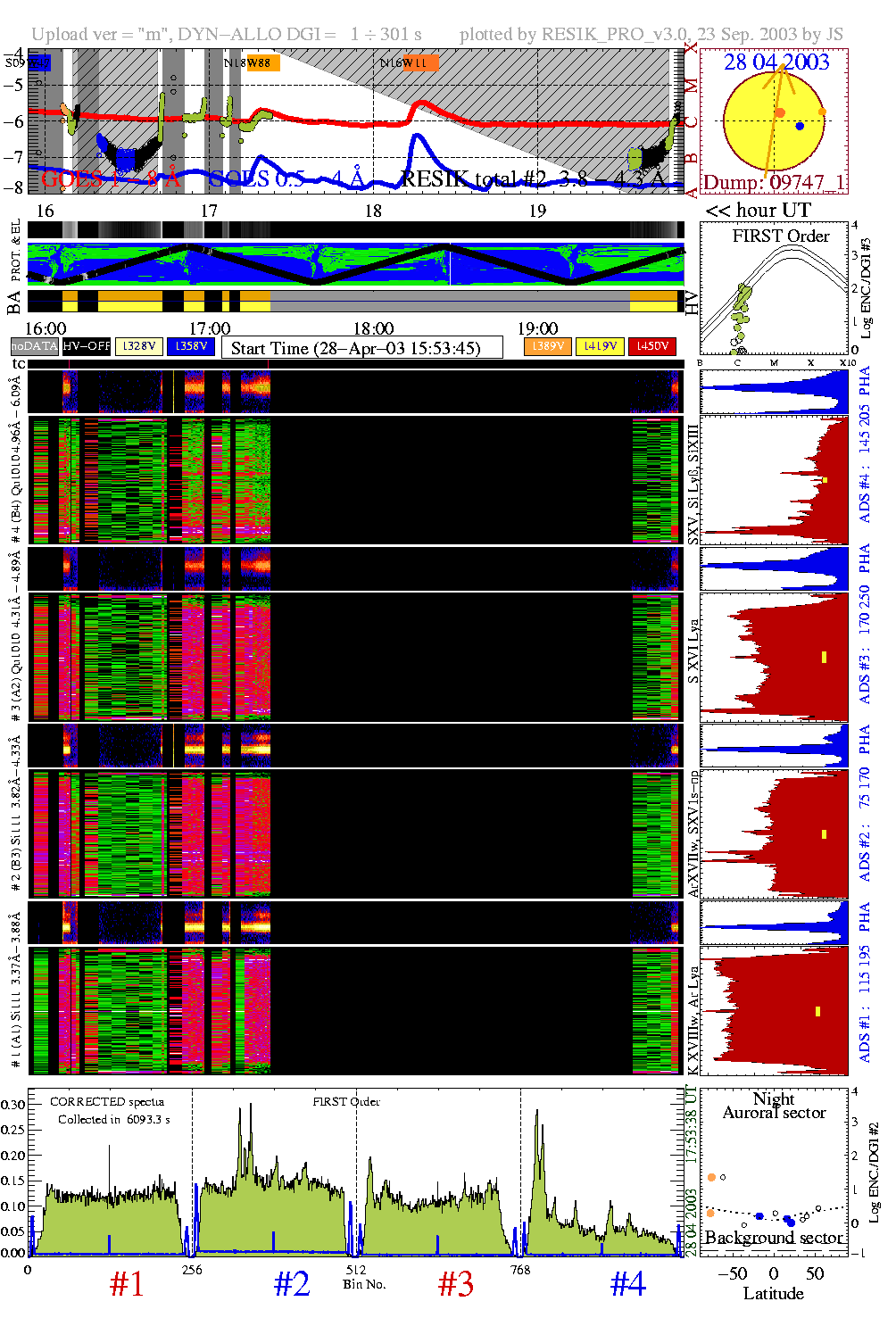Select the 1358V blue legend swatch
896x1318 pixels.
click(x=191, y=346)
